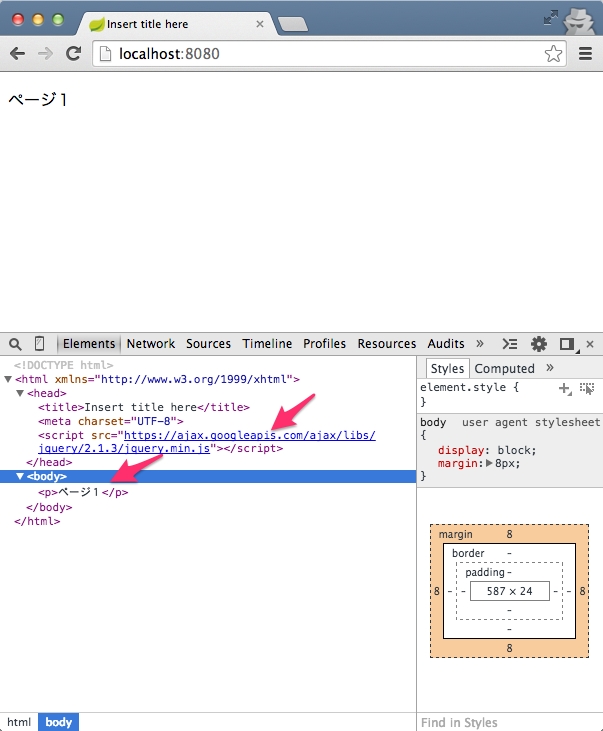The image size is (603, 731).
Task: Click the fullscreen arrows icon in title bar
Action: click(551, 18)
